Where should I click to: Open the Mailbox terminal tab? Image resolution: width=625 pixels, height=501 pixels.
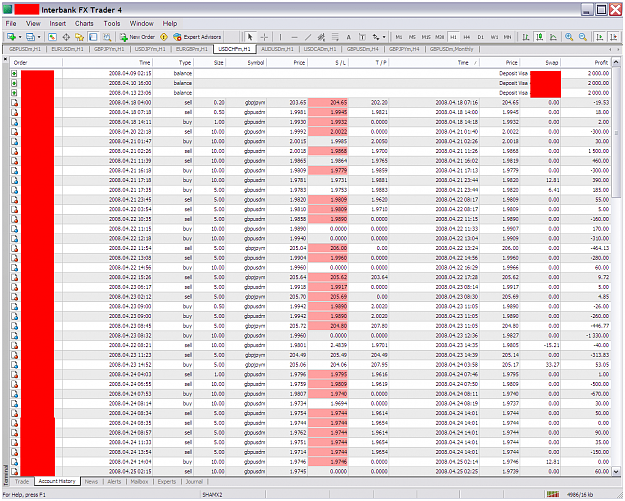coord(140,481)
